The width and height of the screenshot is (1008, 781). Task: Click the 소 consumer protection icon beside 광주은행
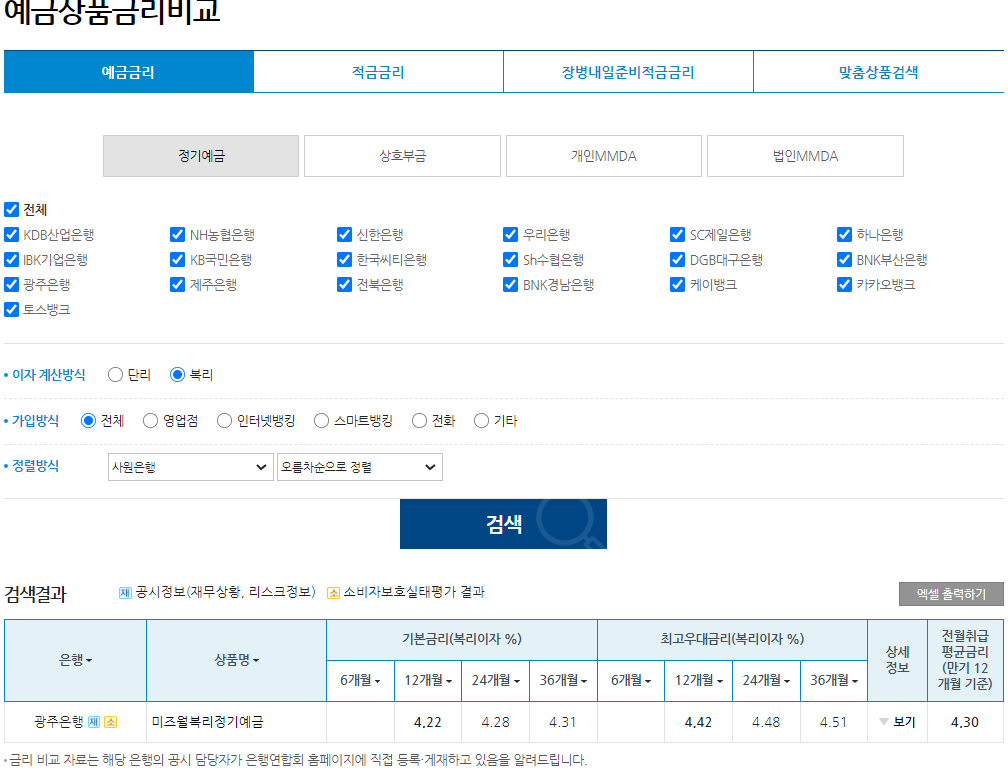click(111, 722)
